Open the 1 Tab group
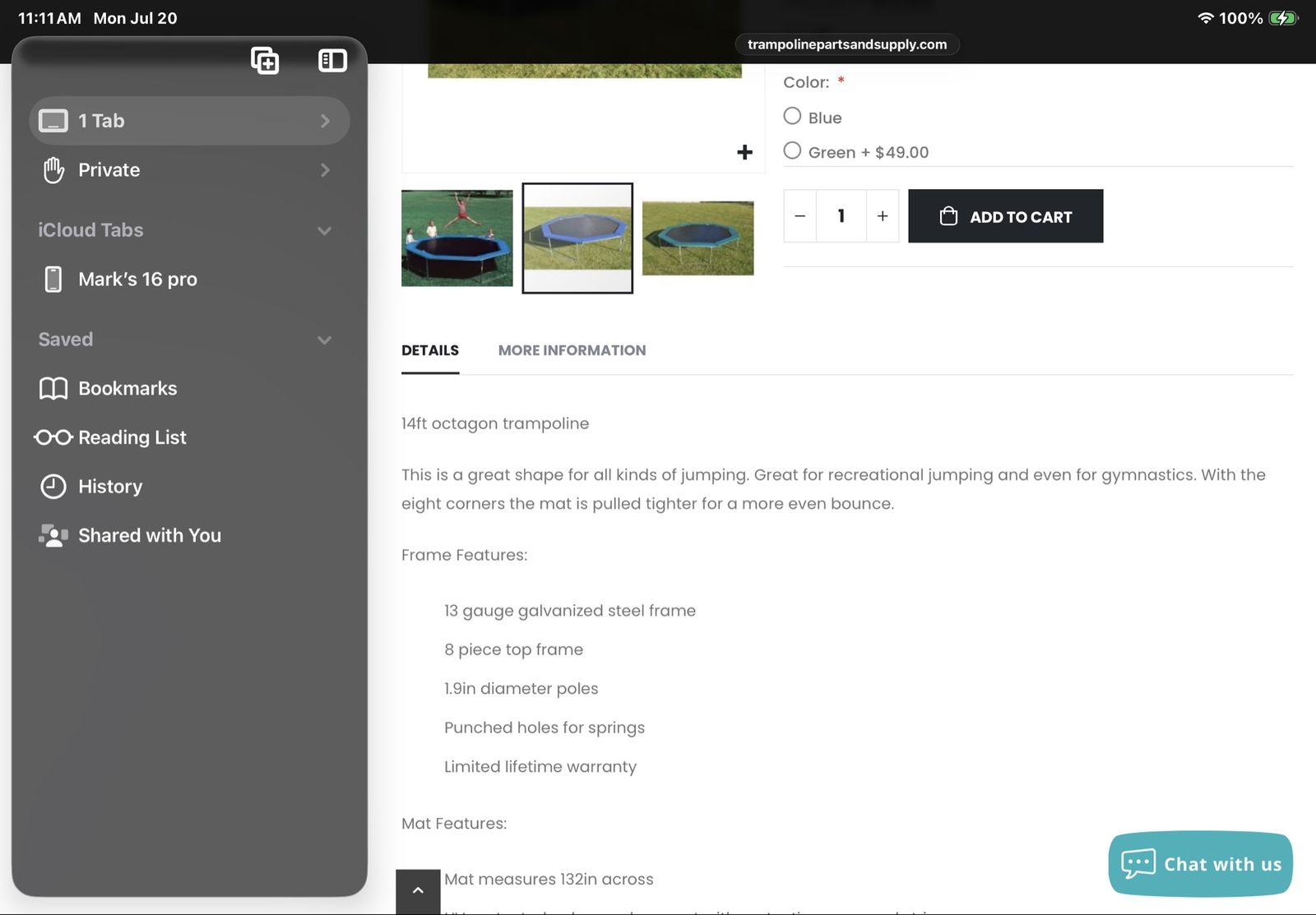Screen dimensions: 1316x915 tap(189, 121)
